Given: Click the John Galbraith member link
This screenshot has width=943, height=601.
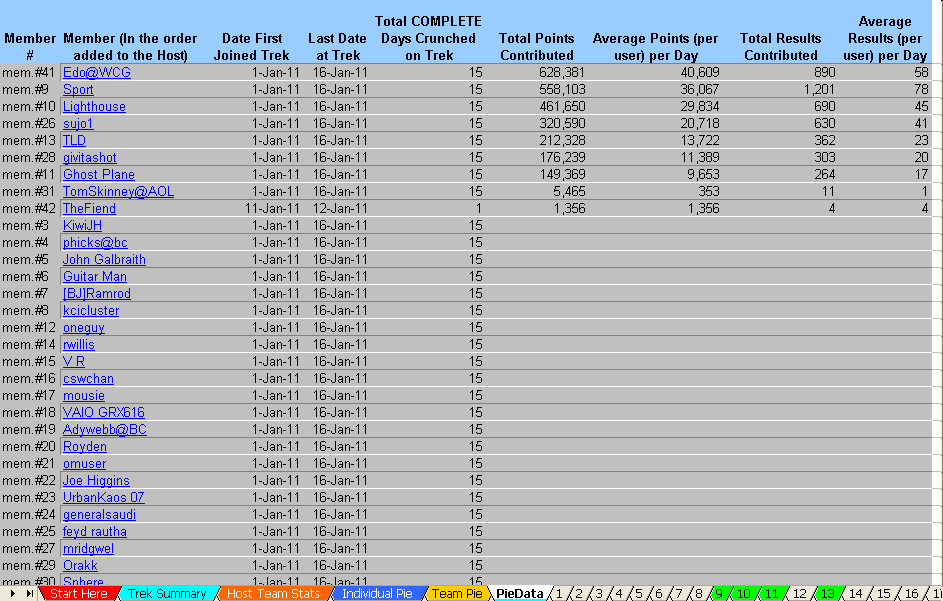Looking at the screenshot, I should click(104, 260).
